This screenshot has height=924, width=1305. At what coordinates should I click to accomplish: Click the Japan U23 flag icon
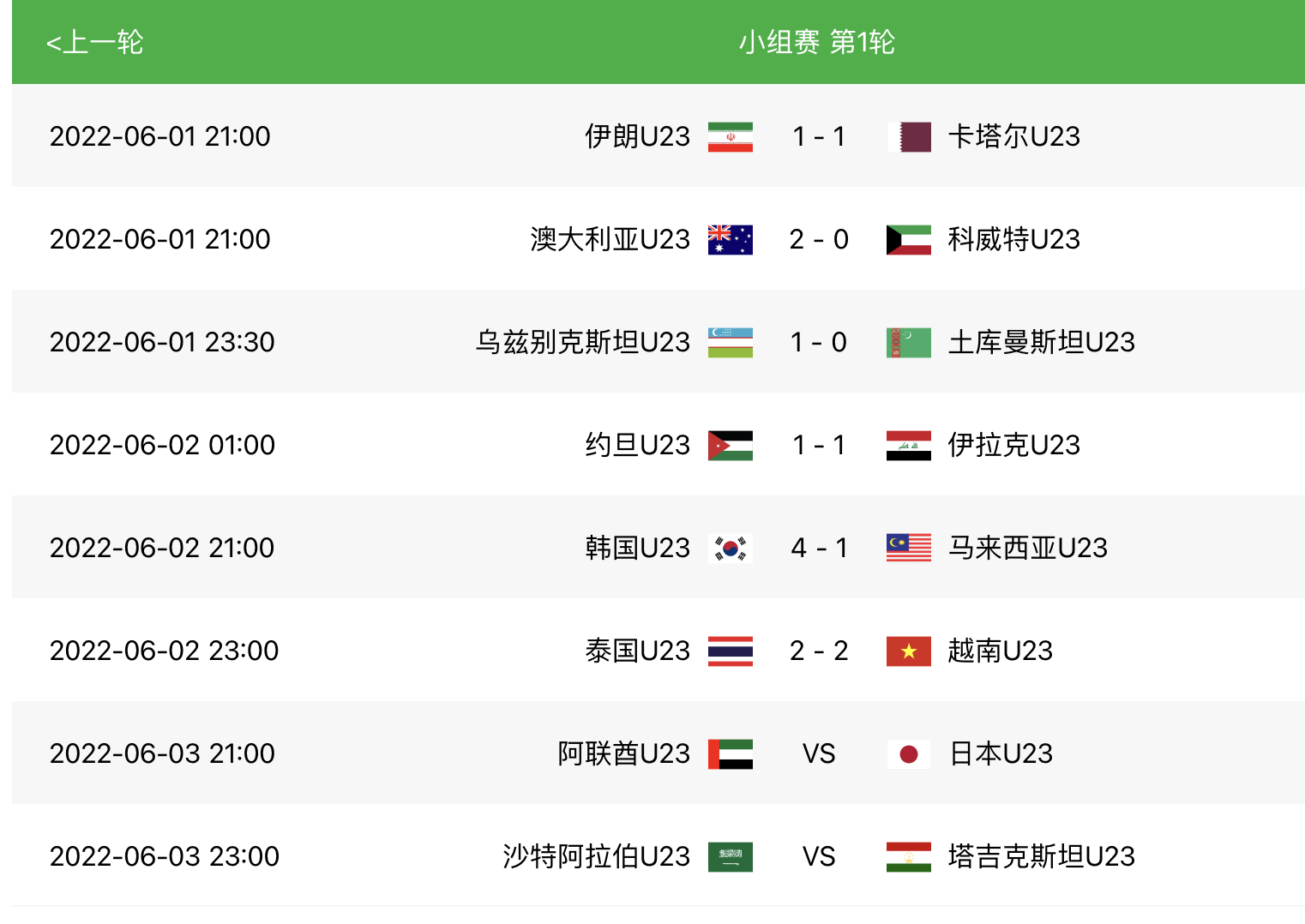coord(908,753)
